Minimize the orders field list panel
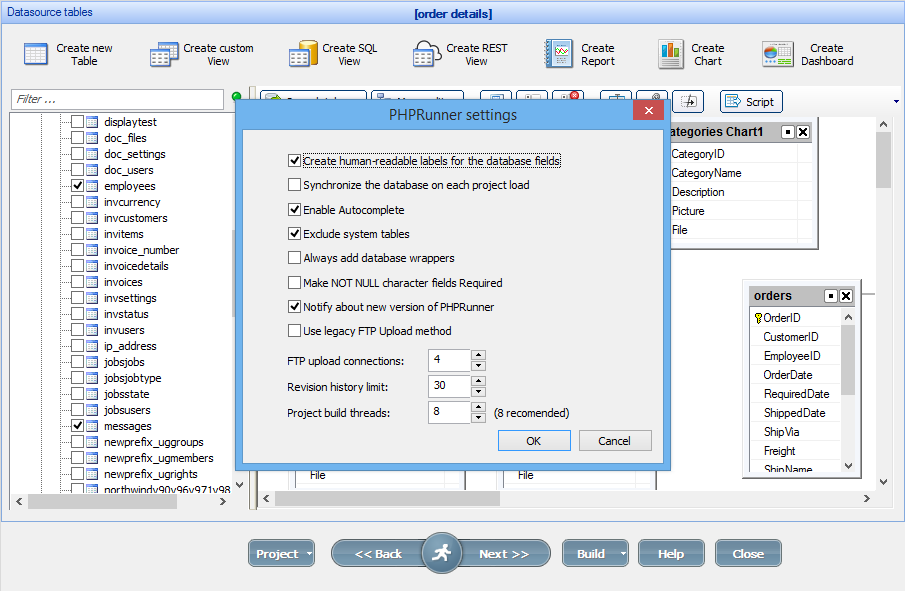The image size is (905, 591). pos(830,295)
